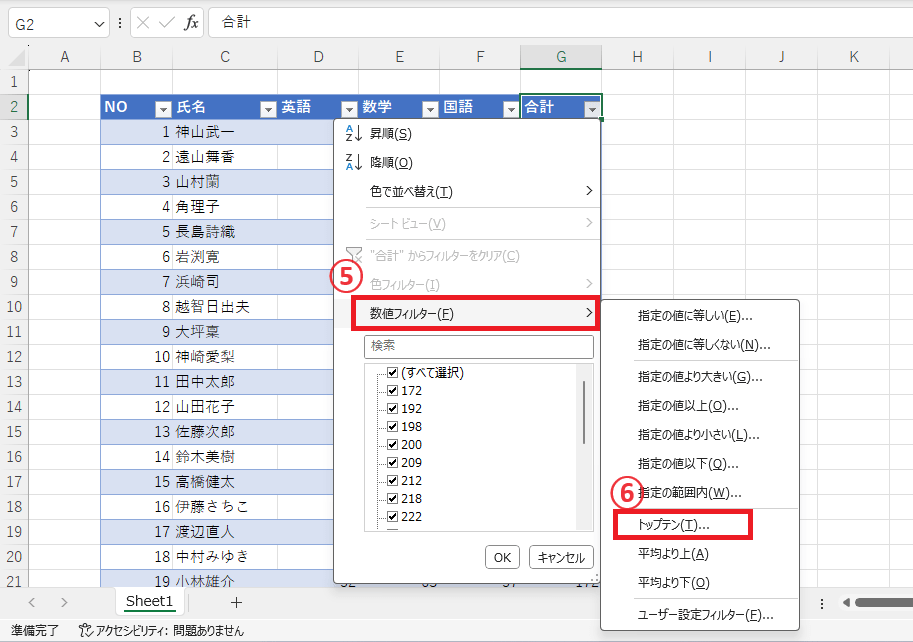Image resolution: width=913 pixels, height=642 pixels.
Task: Toggle the 209 value checkbox
Action: point(392,463)
